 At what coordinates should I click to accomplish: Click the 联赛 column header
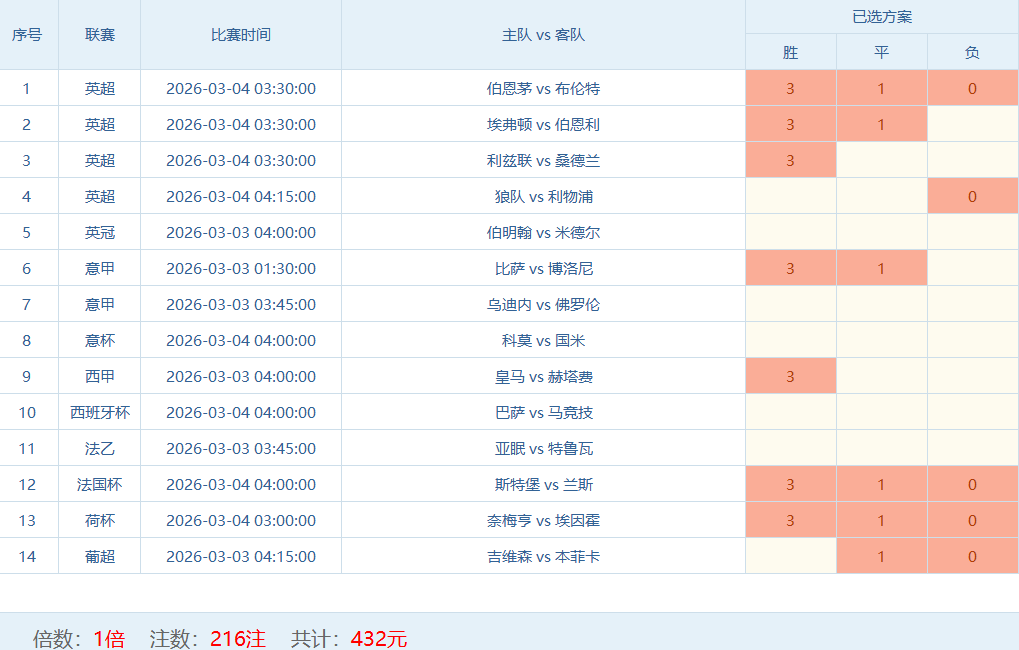(99, 34)
